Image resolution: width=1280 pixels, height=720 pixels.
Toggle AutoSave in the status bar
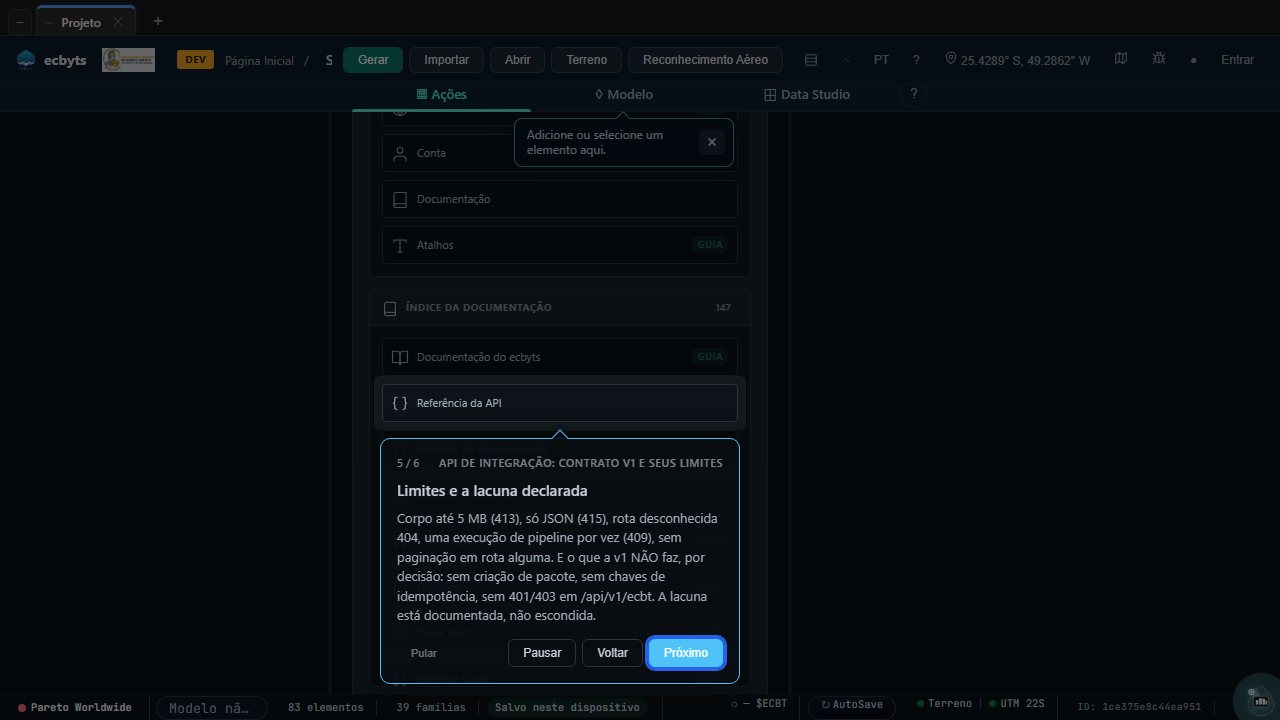click(852, 705)
